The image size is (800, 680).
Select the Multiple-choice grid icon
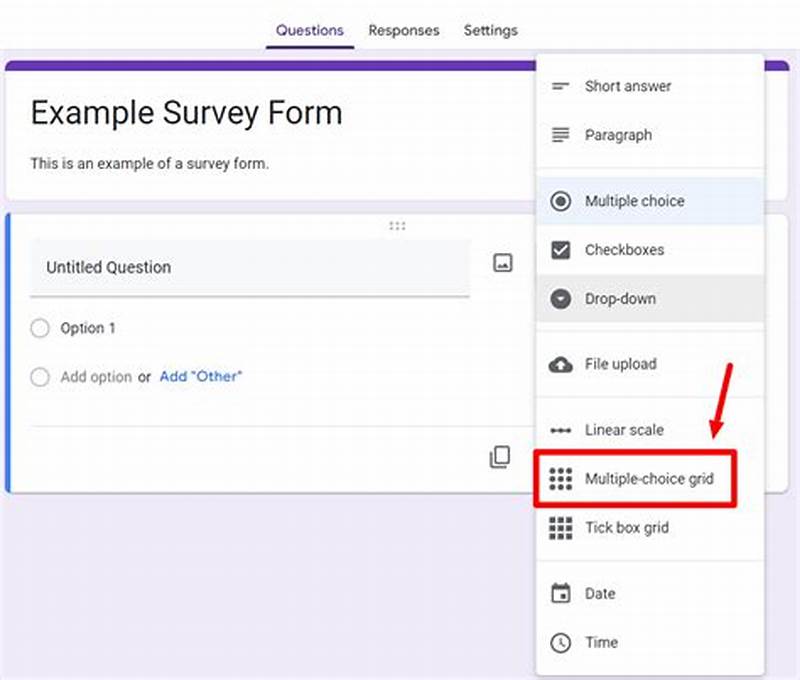[x=560, y=479]
